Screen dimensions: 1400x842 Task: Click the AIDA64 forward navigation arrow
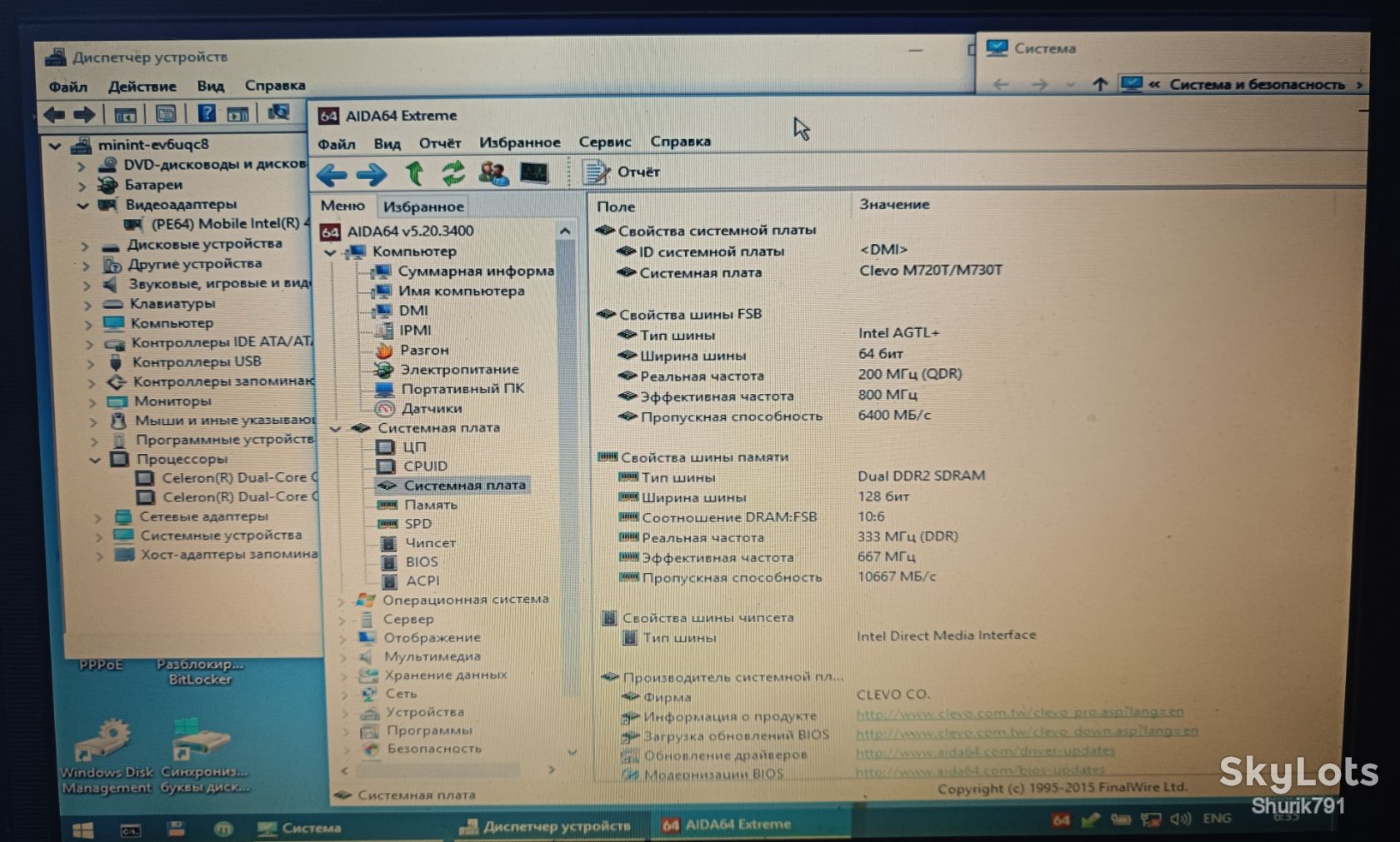(x=371, y=175)
